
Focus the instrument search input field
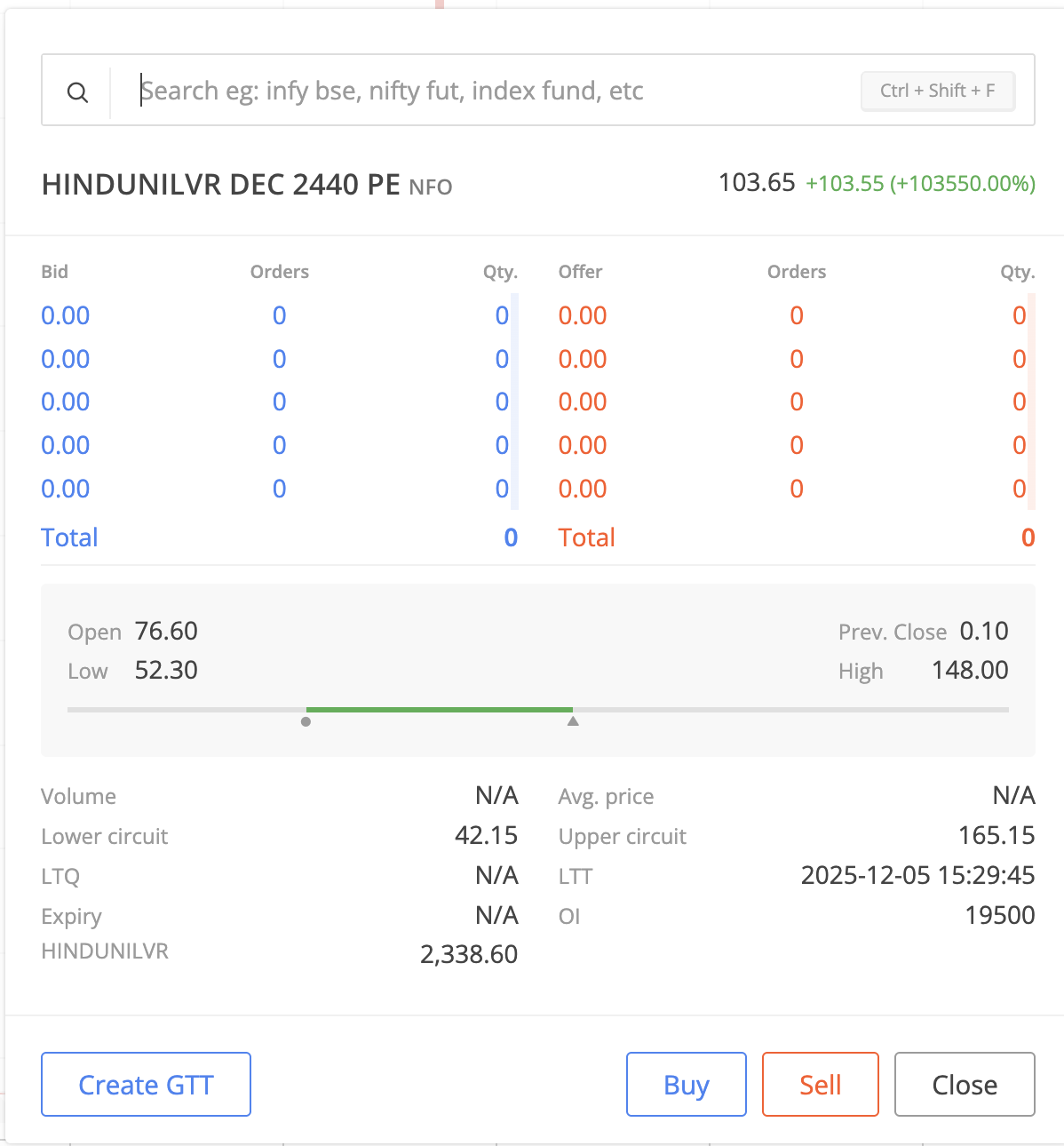point(488,91)
